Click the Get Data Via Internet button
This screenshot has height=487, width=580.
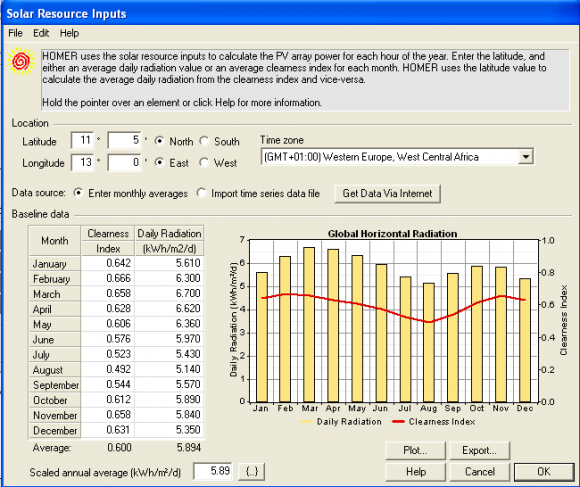(x=387, y=194)
